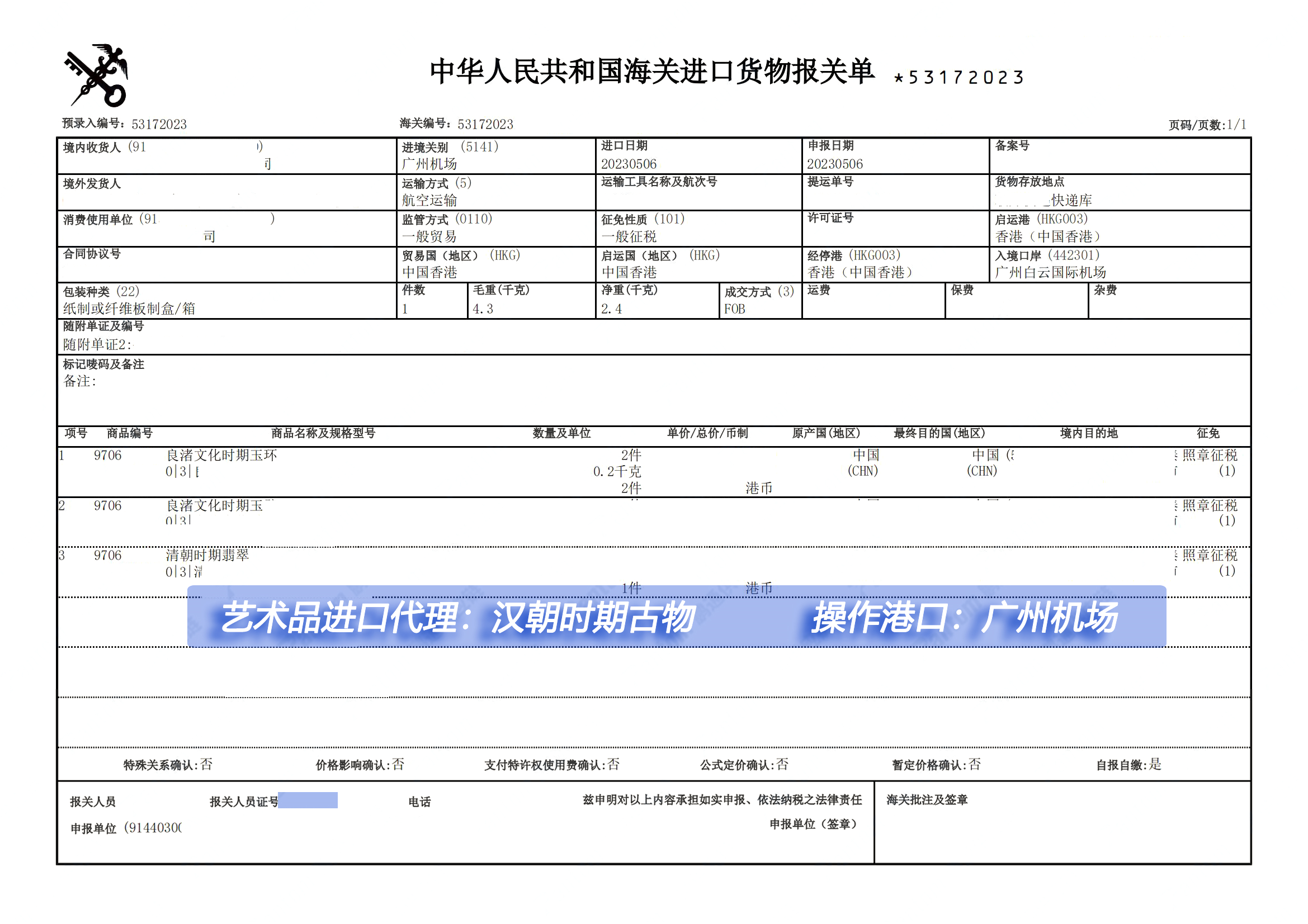Click the 标记唛码及备注 section label
Image resolution: width=1308 pixels, height=924 pixels.
[x=103, y=364]
